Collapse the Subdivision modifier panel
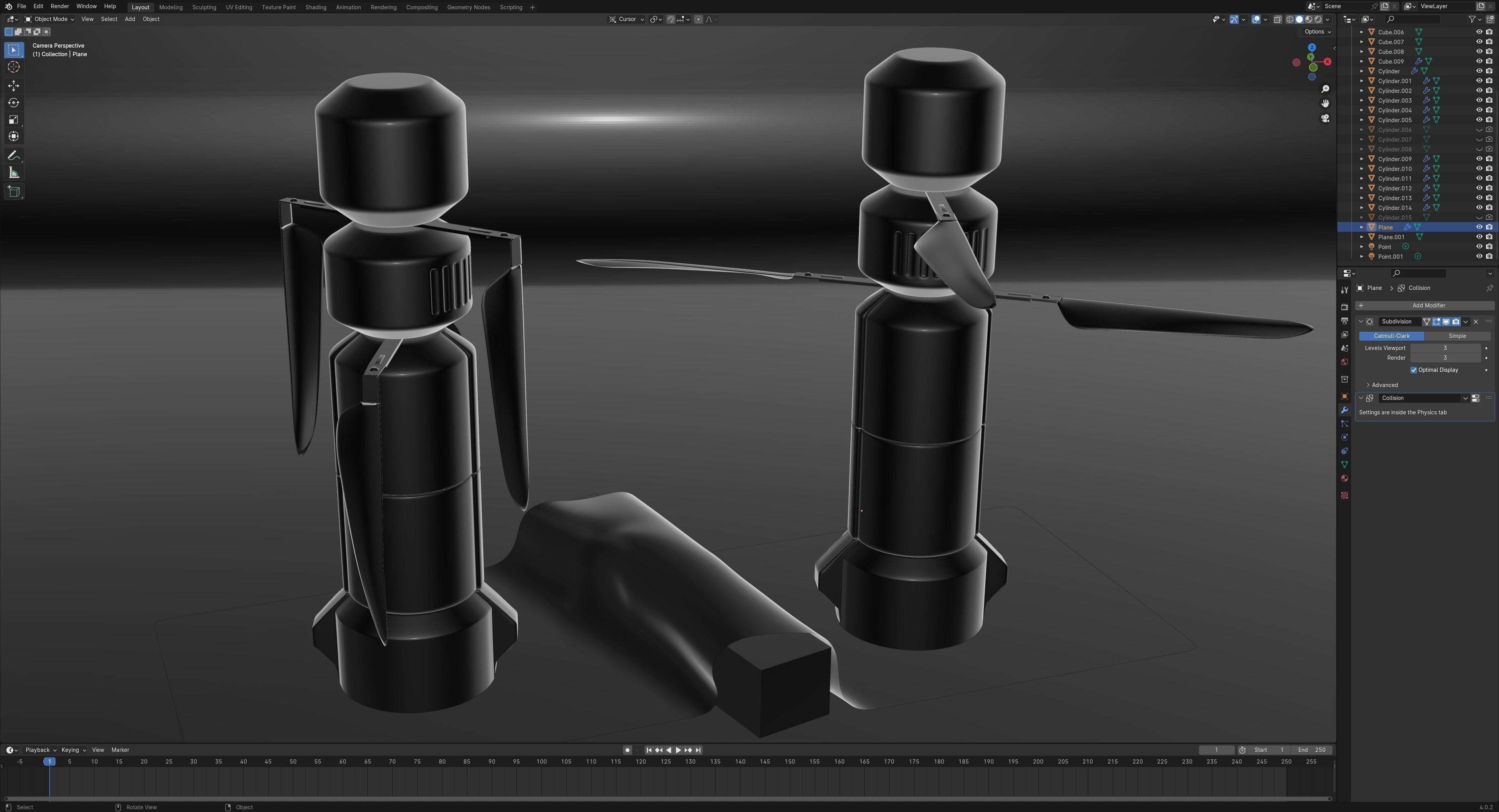Viewport: 1499px width, 812px height. coord(1361,322)
